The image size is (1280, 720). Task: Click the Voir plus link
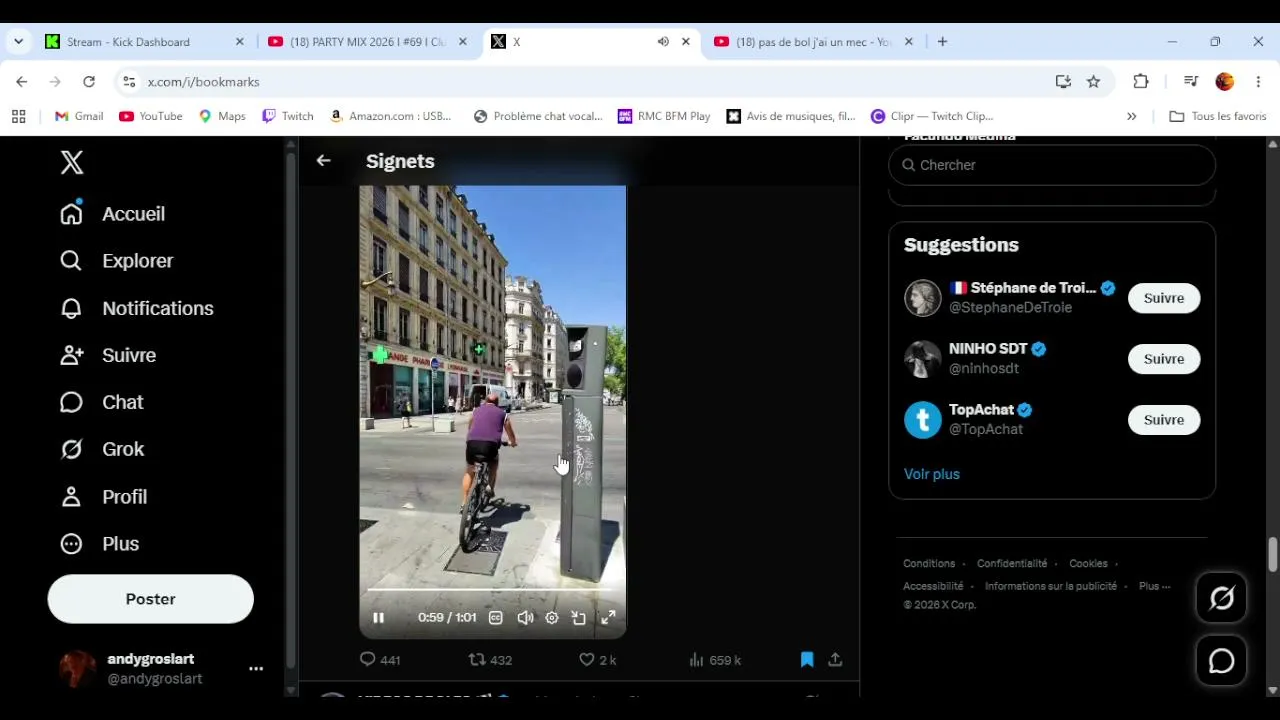[x=932, y=474]
